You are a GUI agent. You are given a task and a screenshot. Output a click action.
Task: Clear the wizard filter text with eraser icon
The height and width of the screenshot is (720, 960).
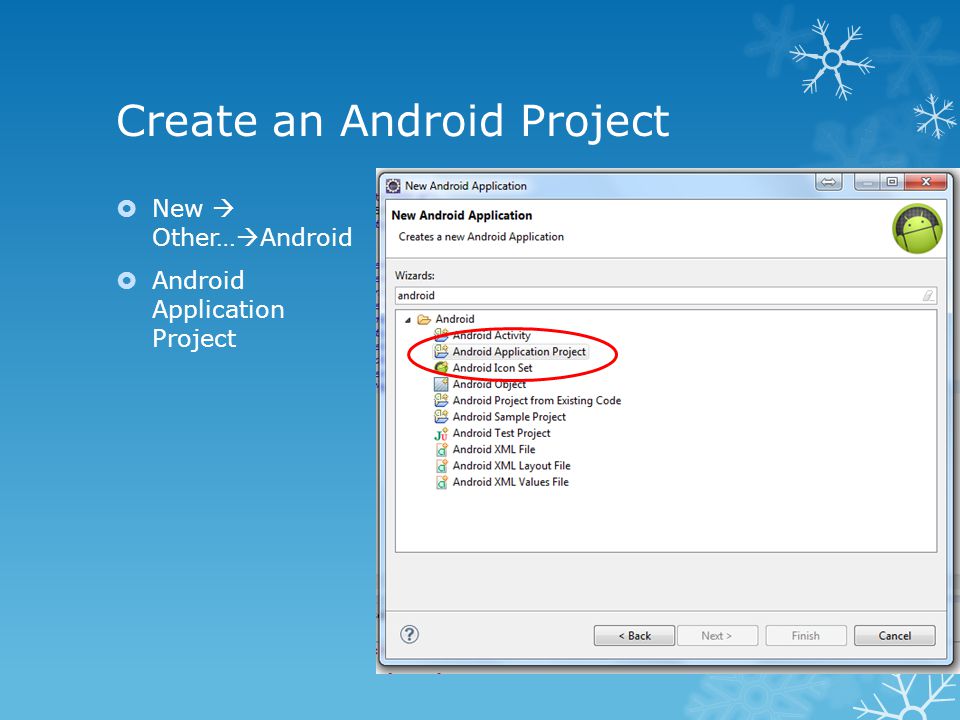pyautogui.click(x=928, y=296)
